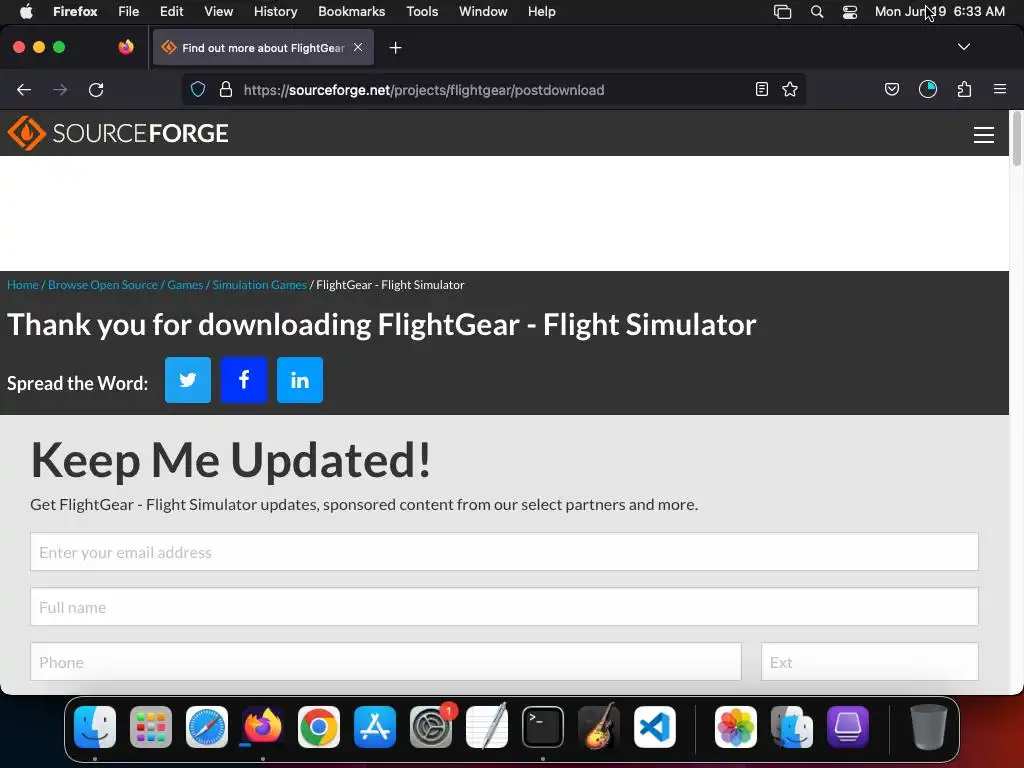1024x768 pixels.
Task: Open the View menu
Action: (218, 11)
